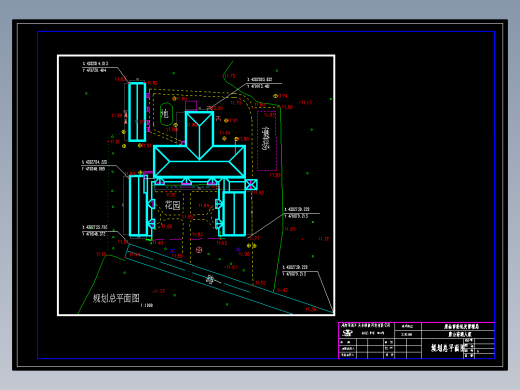Select the red elevation value 11.77 at the callout leader
The height and width of the screenshot is (390, 520).
(254, 238)
